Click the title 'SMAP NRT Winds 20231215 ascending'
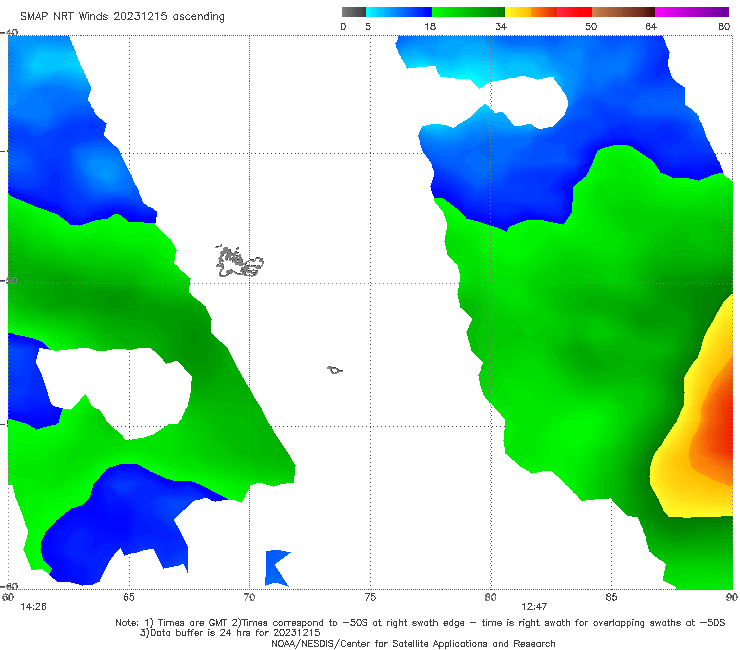Image resolution: width=740 pixels, height=650 pixels. tap(122, 16)
